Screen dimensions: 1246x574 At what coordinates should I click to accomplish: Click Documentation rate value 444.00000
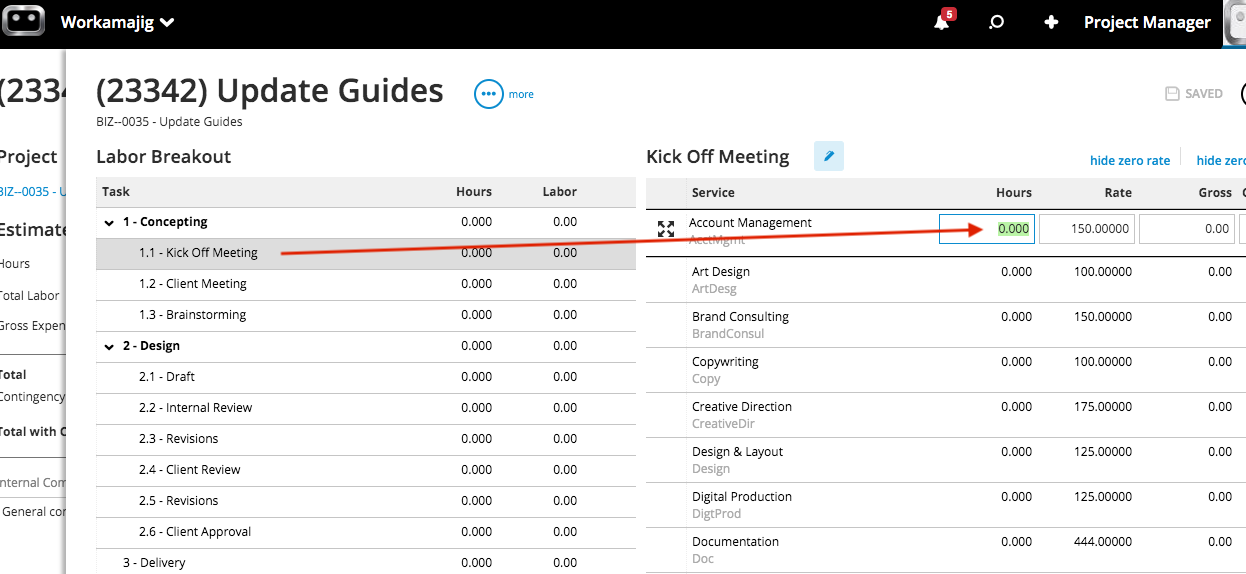[x=1103, y=542]
